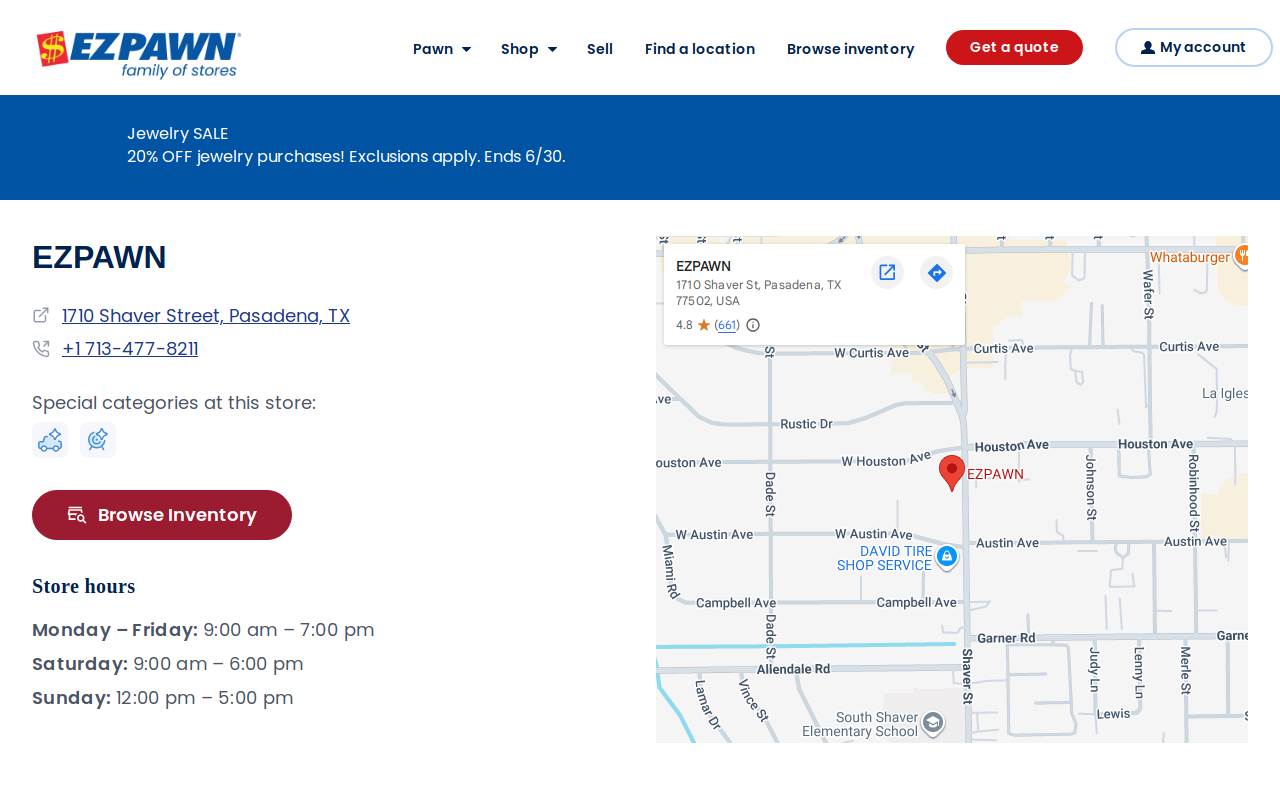Expand the Shop dropdown menu
The width and height of the screenshot is (1280, 800).
pyautogui.click(x=529, y=49)
